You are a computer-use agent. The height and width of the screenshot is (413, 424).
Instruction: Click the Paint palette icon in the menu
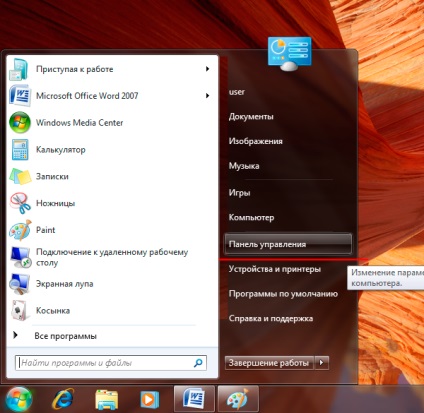pos(20,230)
